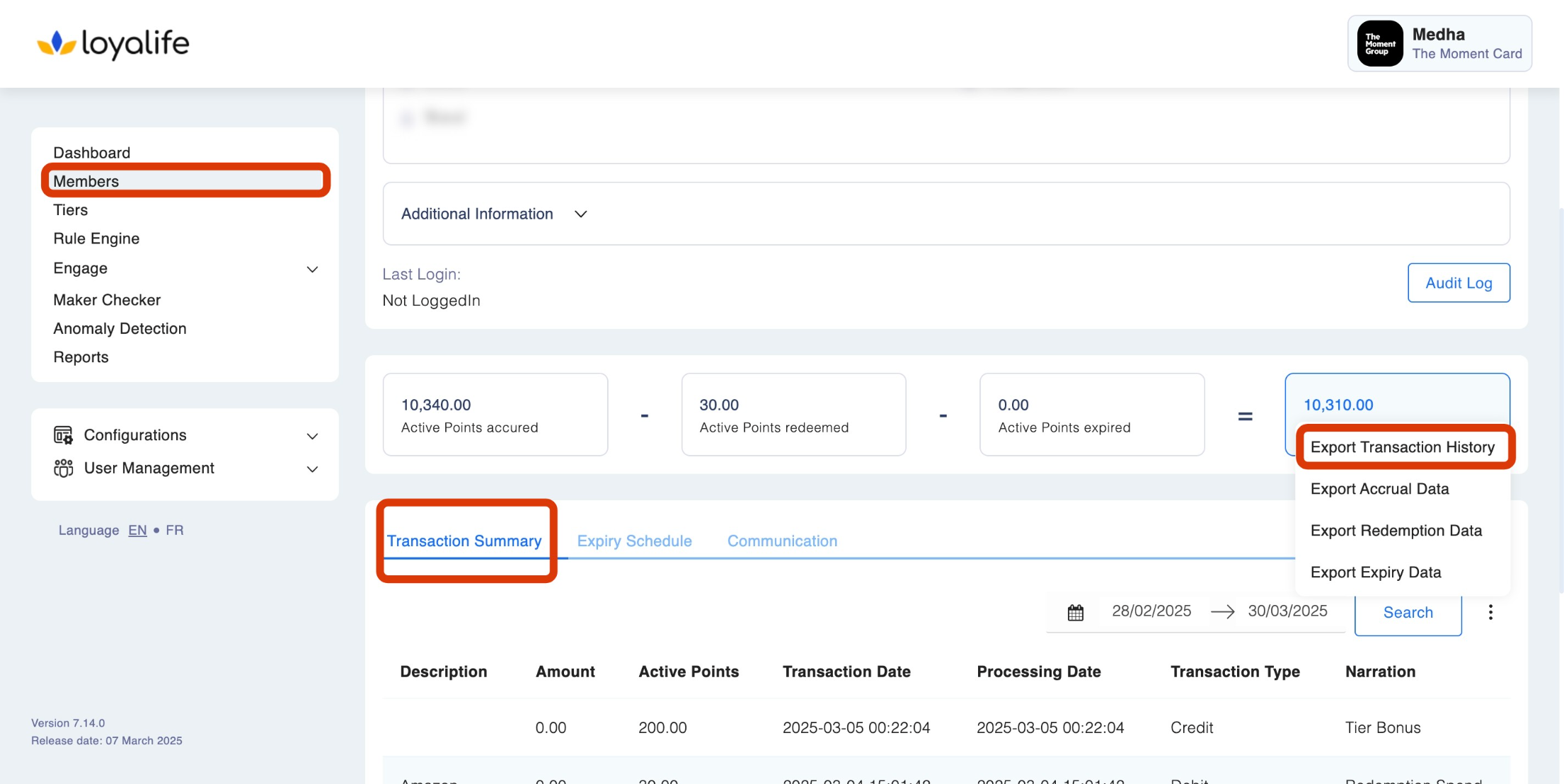Image resolution: width=1564 pixels, height=784 pixels.
Task: Click the User Management people icon
Action: pyautogui.click(x=63, y=468)
